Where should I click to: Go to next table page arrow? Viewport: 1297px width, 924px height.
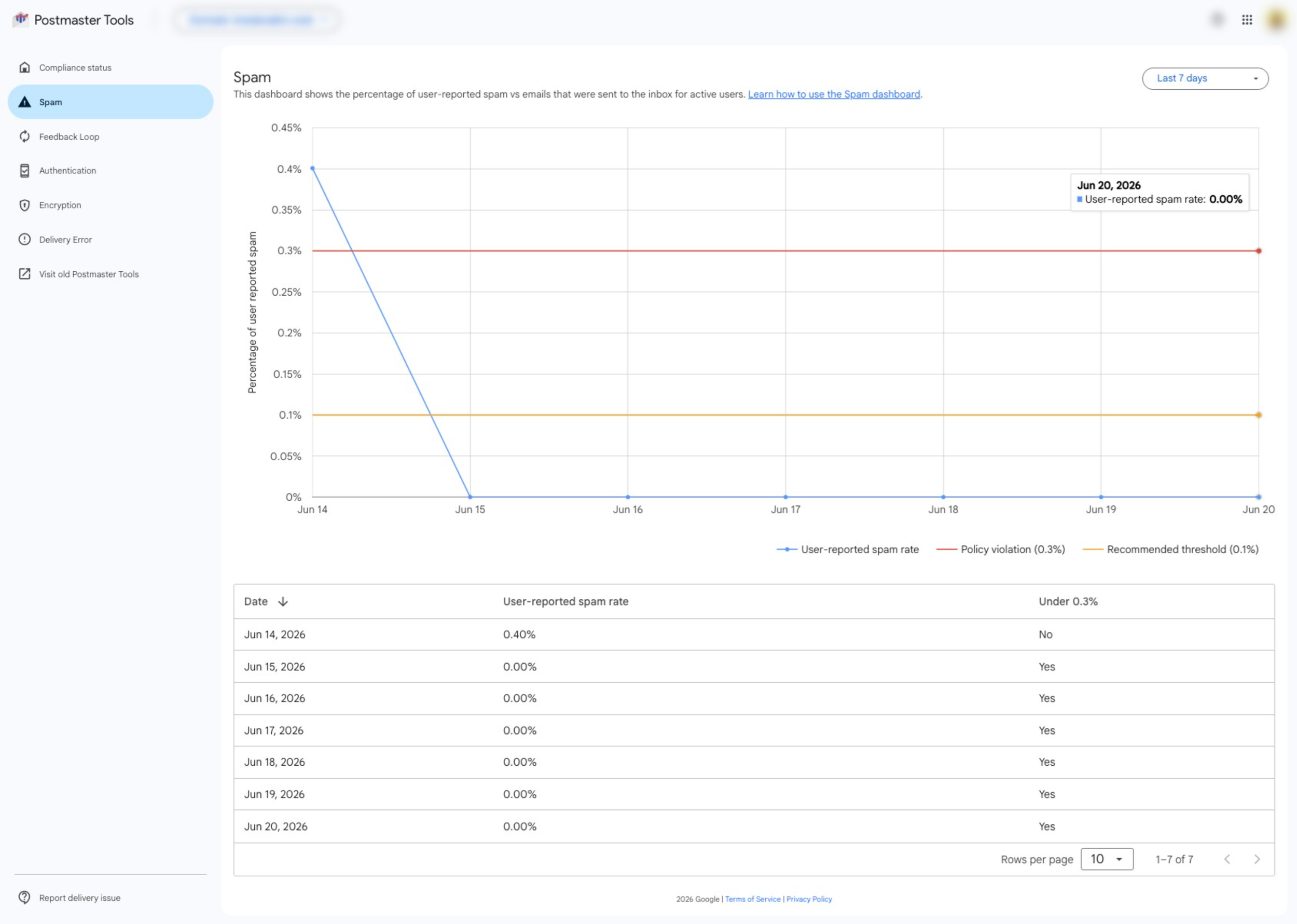[1257, 859]
